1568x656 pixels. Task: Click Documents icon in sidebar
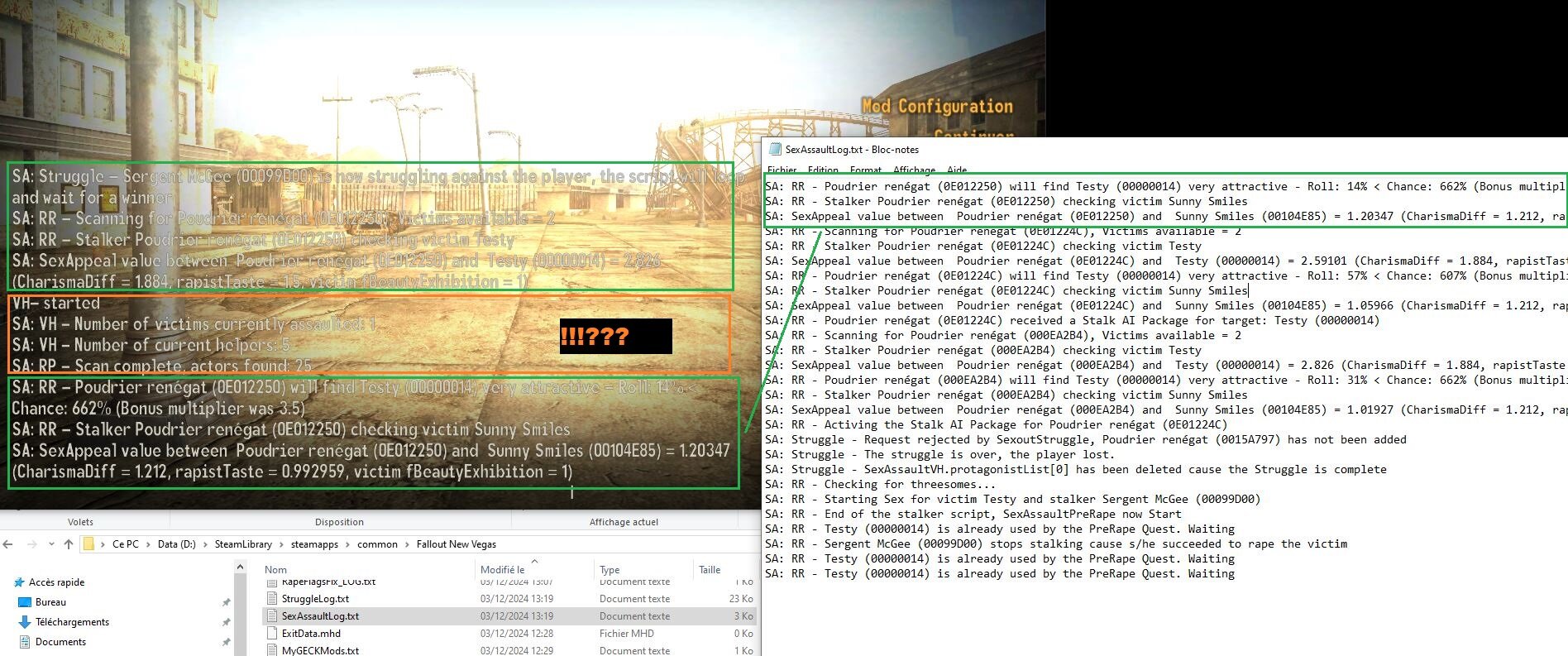[x=24, y=642]
